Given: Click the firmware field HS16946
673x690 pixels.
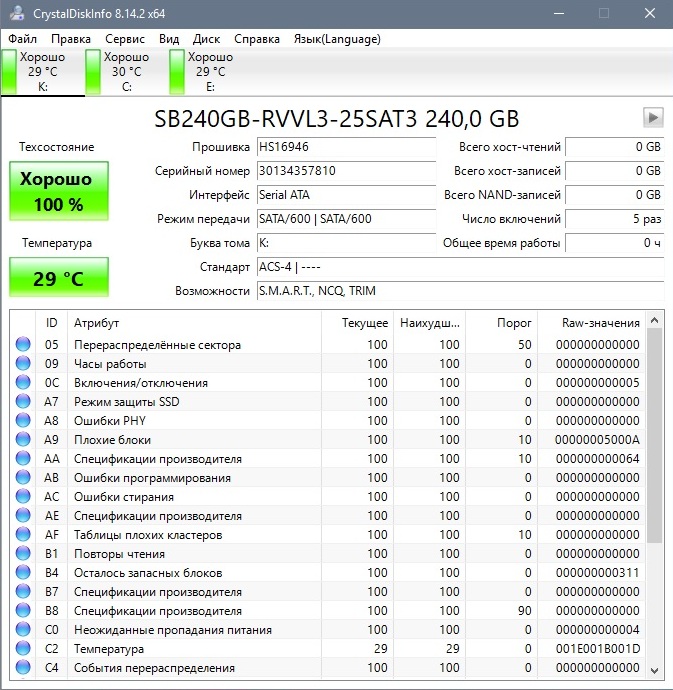Looking at the screenshot, I should coord(338,147).
